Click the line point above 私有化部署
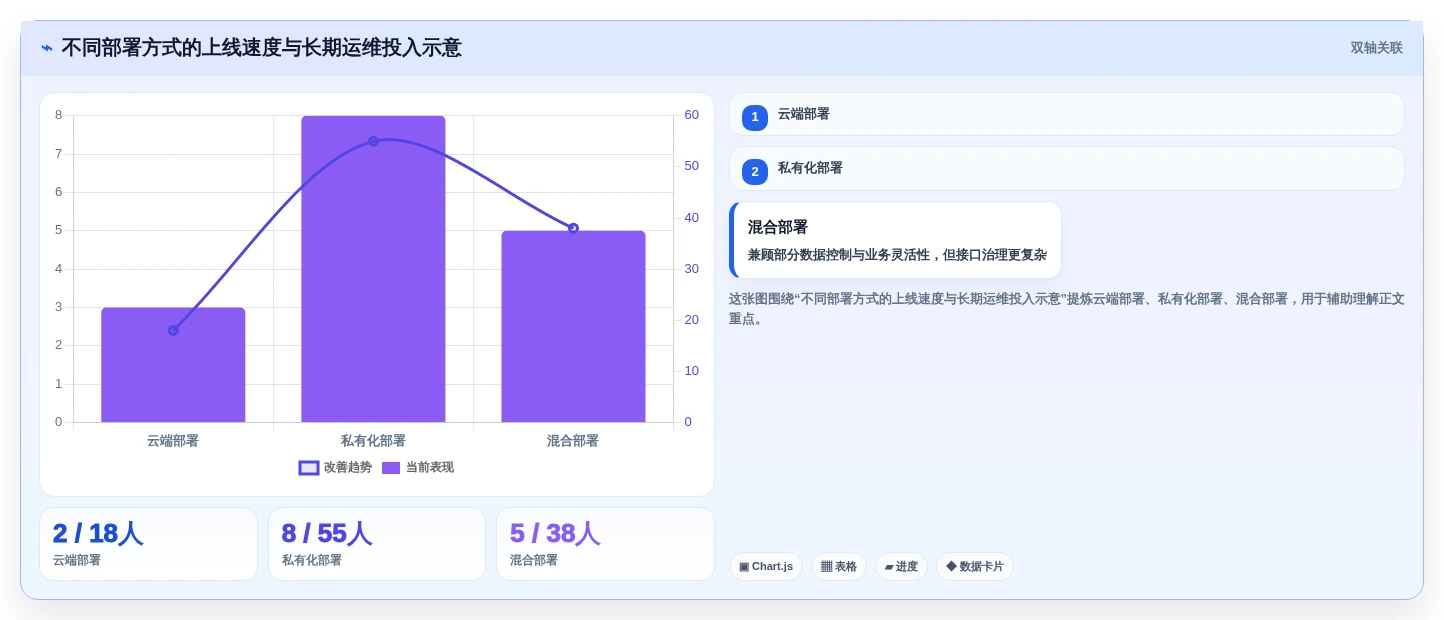The height and width of the screenshot is (620, 1444). click(373, 141)
